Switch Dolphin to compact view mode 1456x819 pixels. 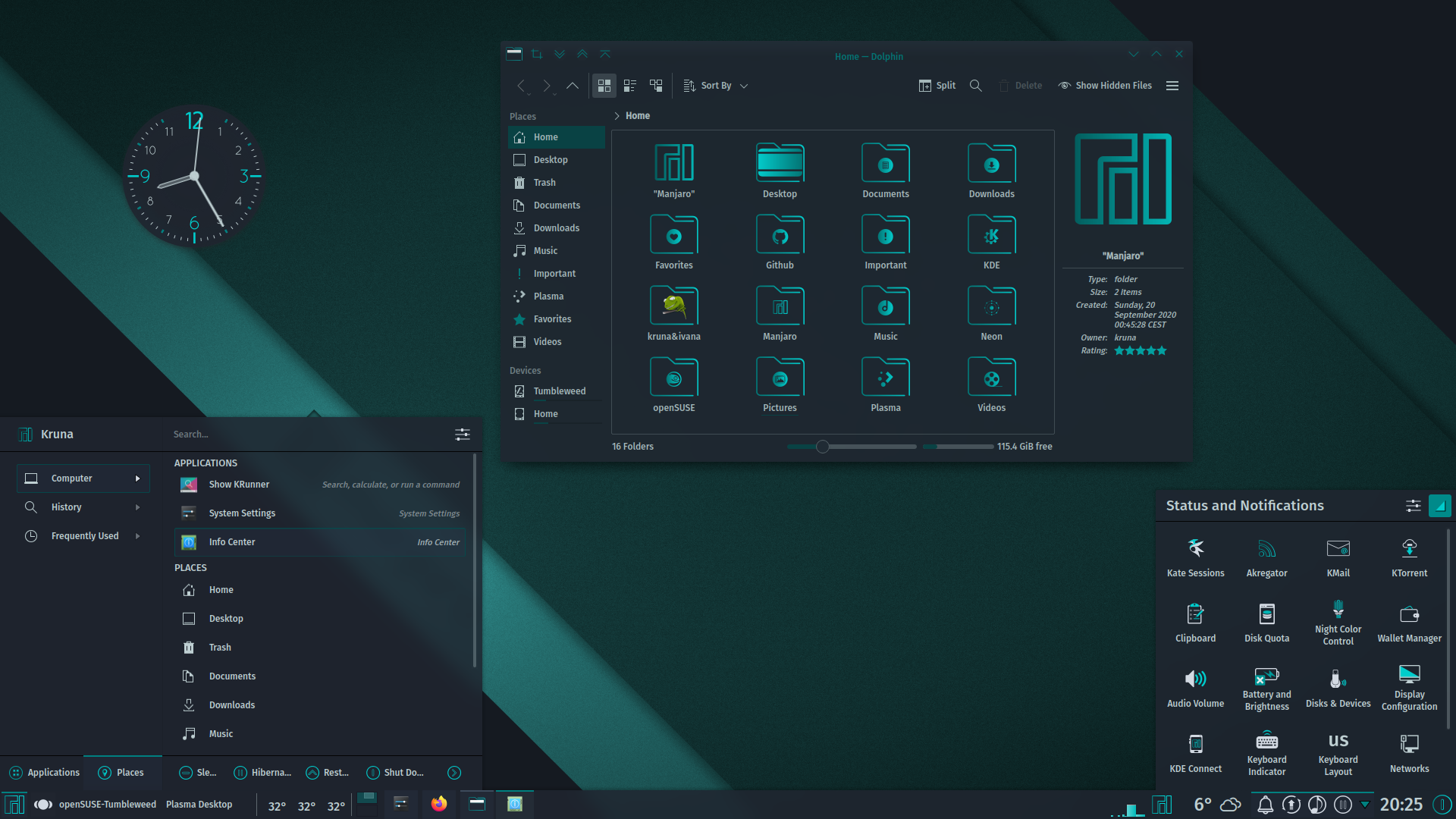[629, 86]
